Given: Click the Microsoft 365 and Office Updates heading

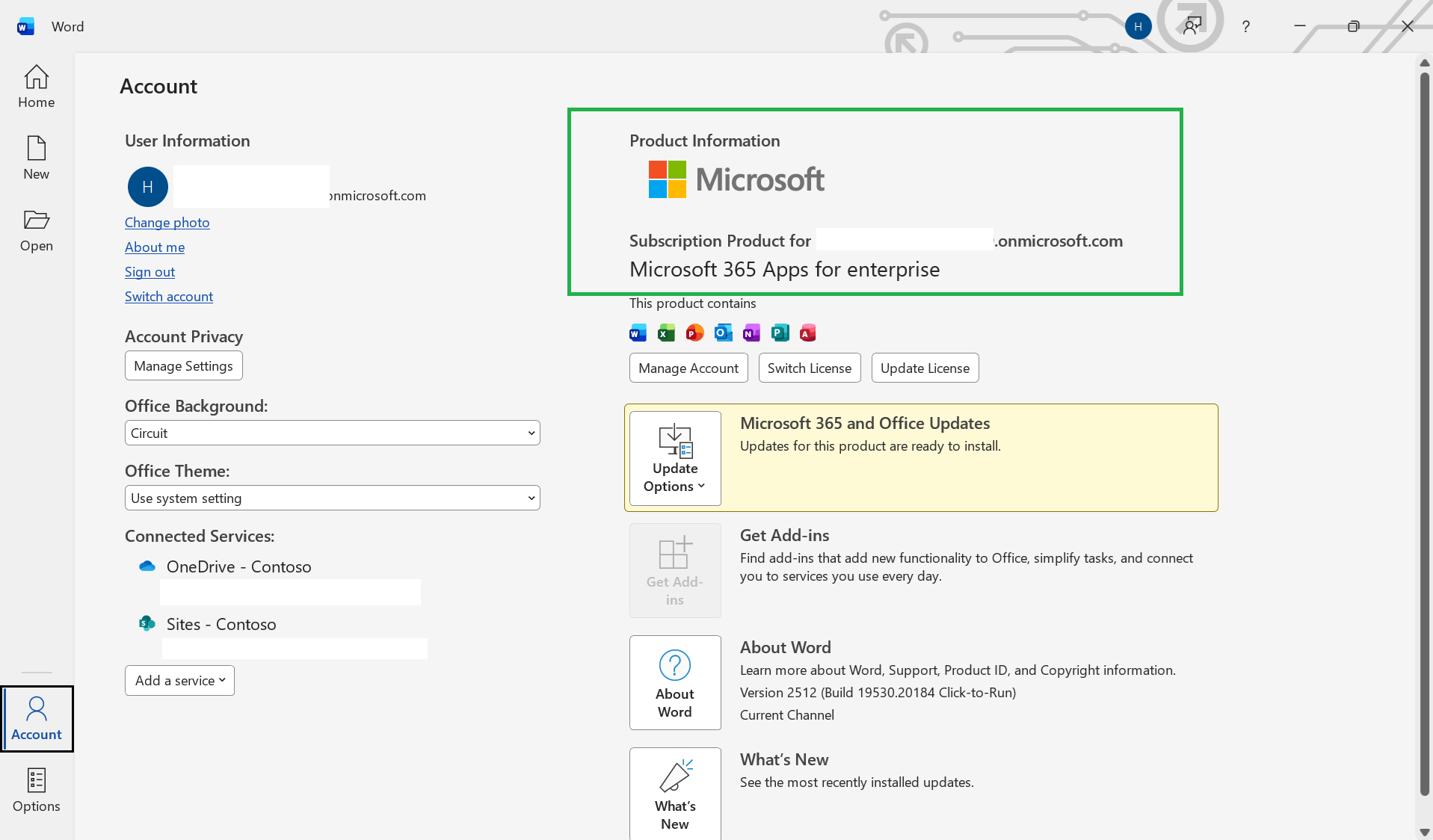Looking at the screenshot, I should tap(865, 423).
